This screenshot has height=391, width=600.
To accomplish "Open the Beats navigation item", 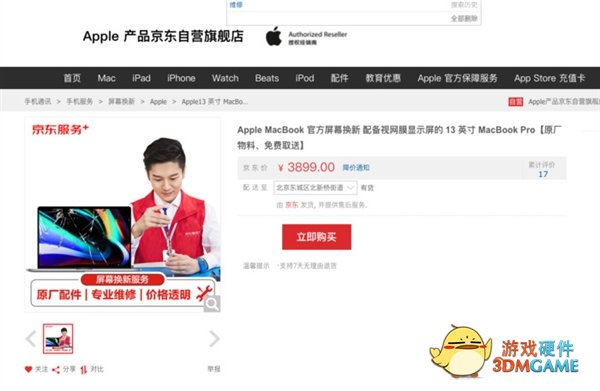I will click(267, 78).
